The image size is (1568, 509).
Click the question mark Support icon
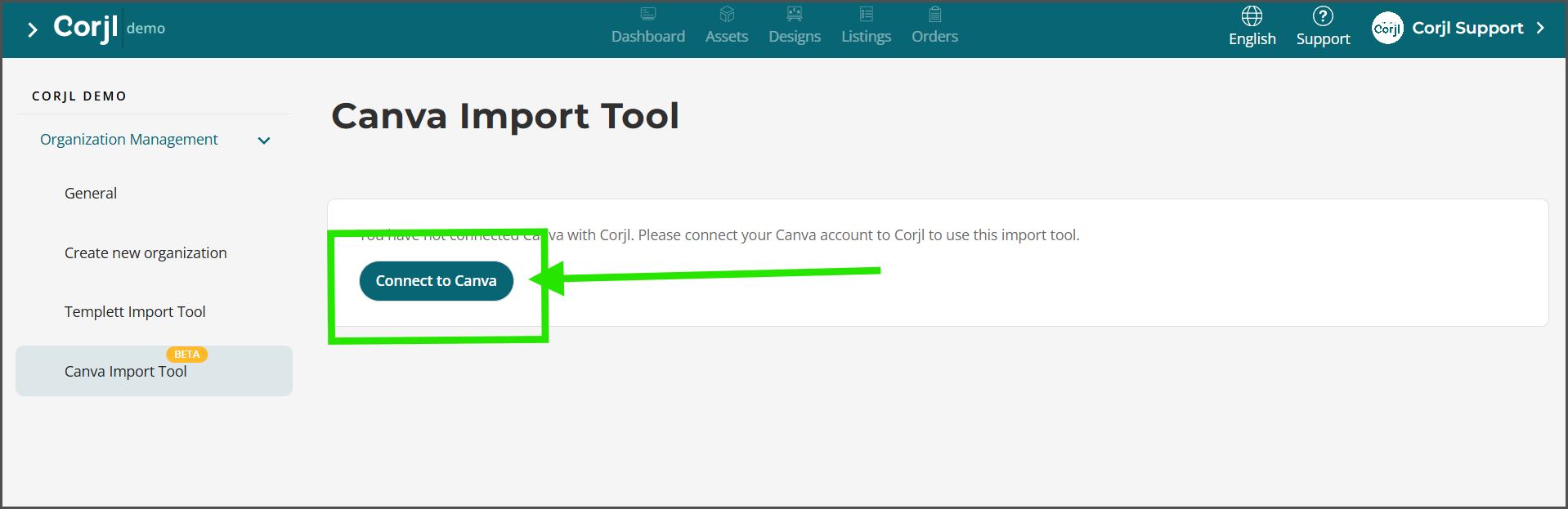tap(1323, 16)
